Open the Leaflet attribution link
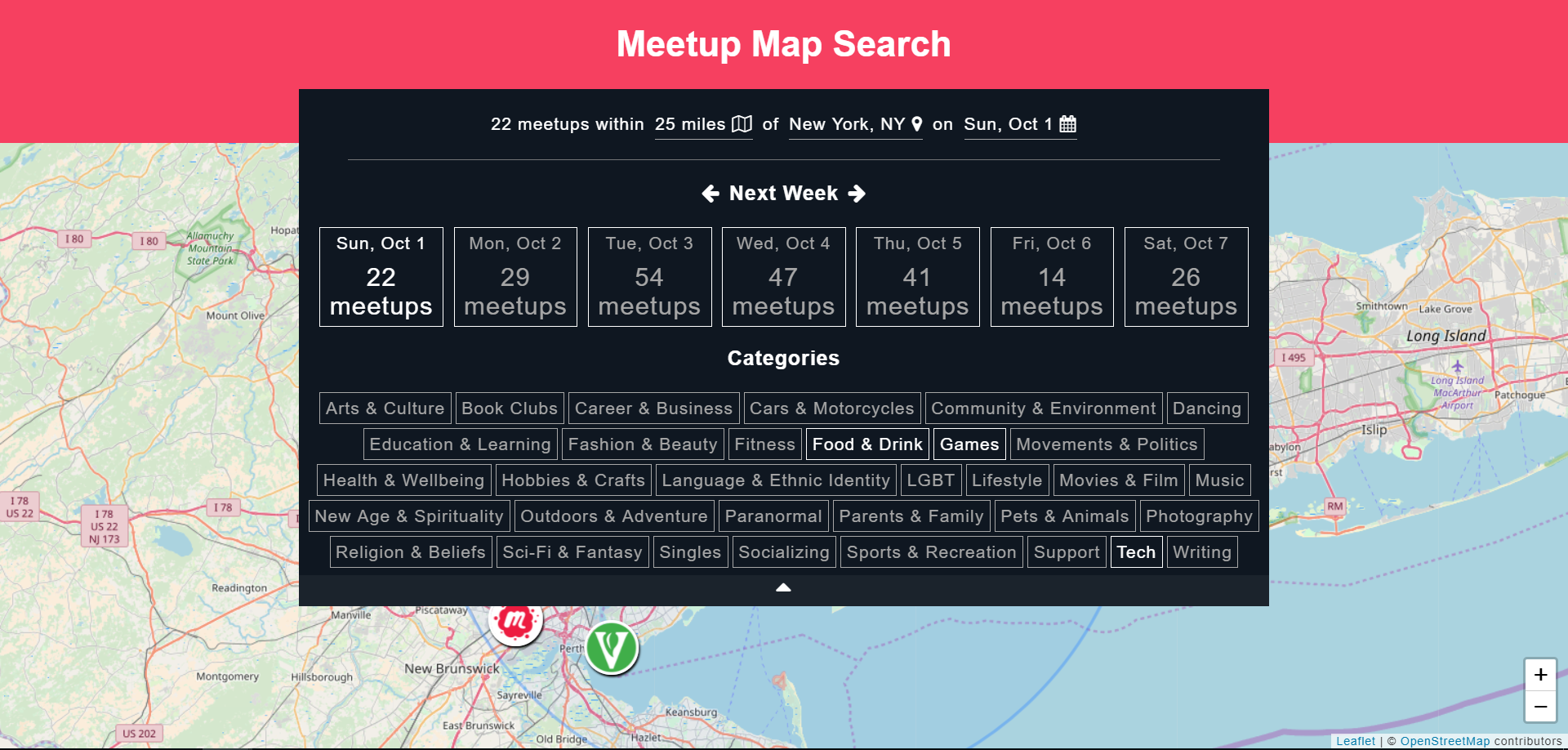The image size is (1568, 750). tap(1356, 741)
